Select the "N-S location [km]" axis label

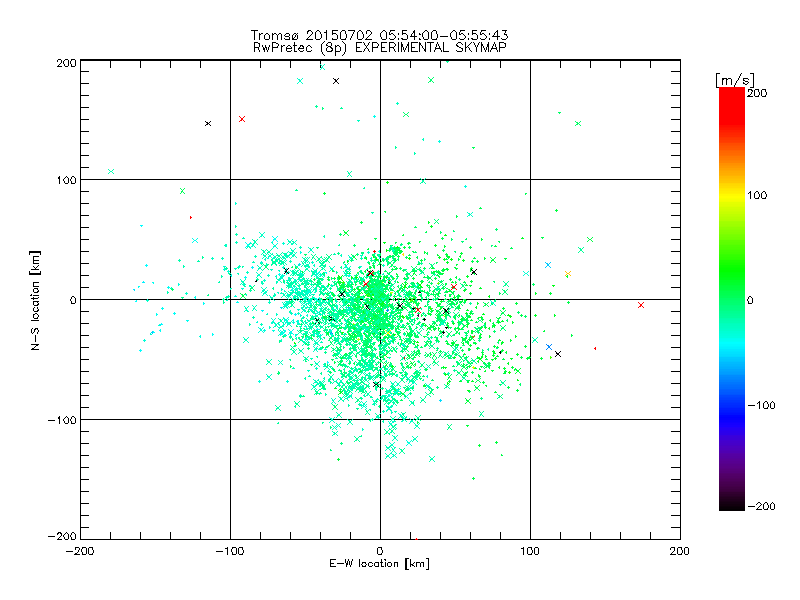pos(35,300)
